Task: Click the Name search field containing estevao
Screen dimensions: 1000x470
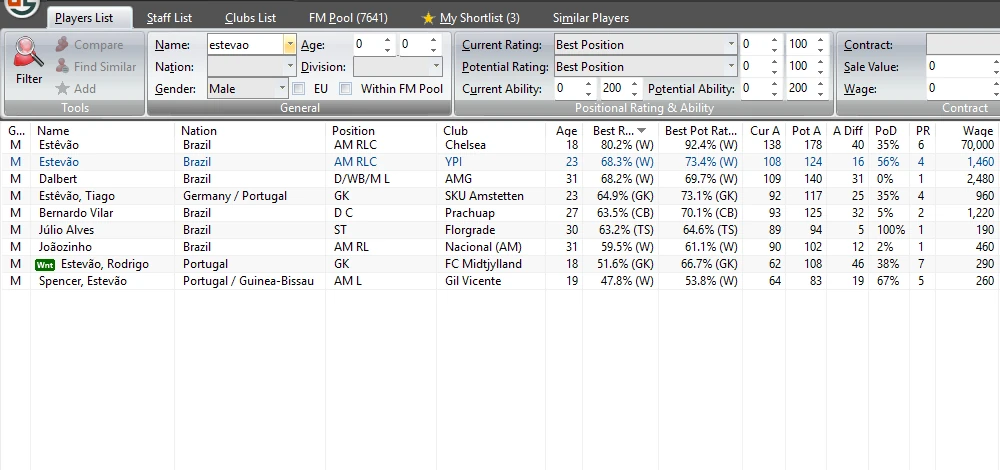Action: [246, 45]
